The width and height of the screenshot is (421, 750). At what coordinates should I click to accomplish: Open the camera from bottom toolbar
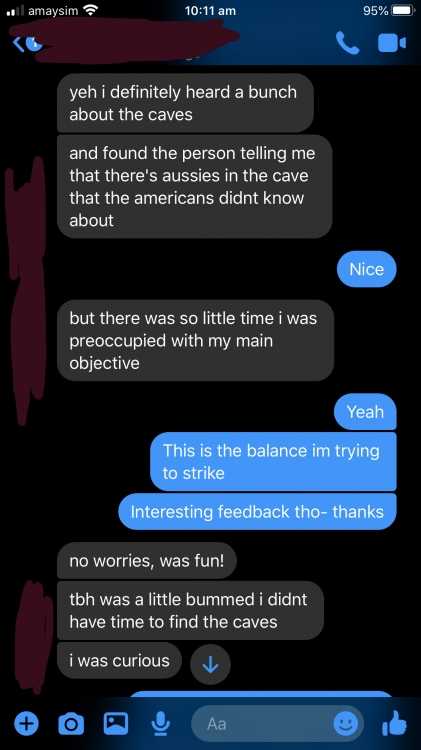click(x=71, y=724)
